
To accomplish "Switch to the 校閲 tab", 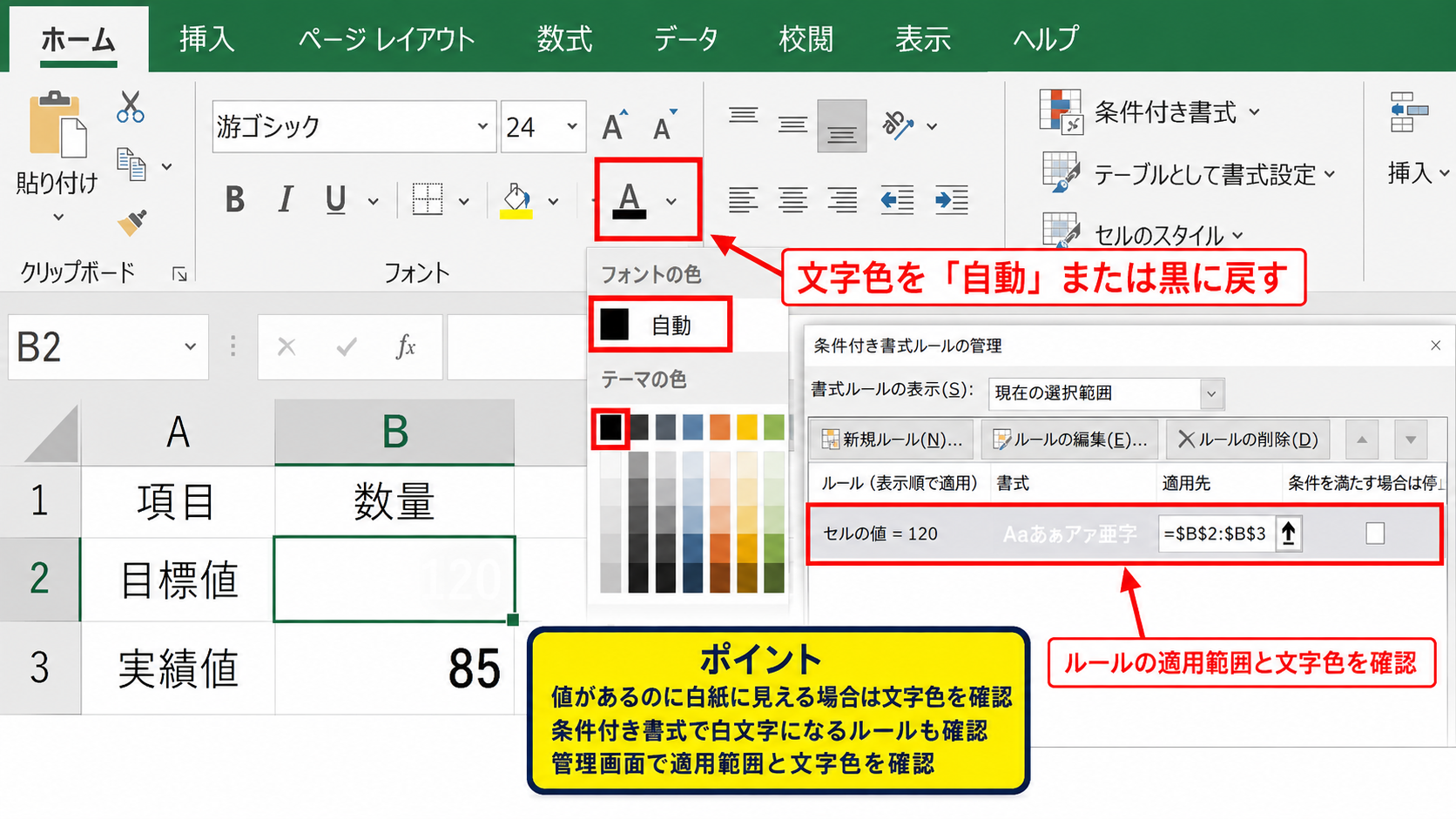I will tap(806, 39).
